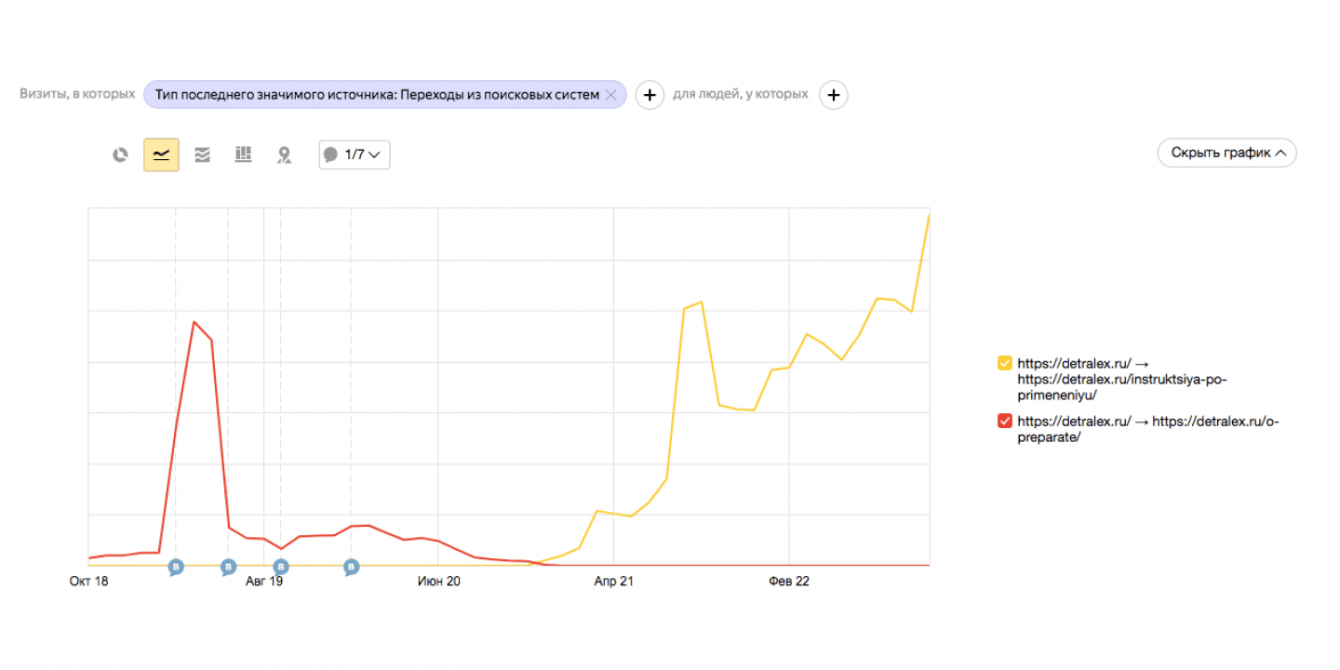Uncheck the red o-preparate series checkbox

click(x=1005, y=422)
